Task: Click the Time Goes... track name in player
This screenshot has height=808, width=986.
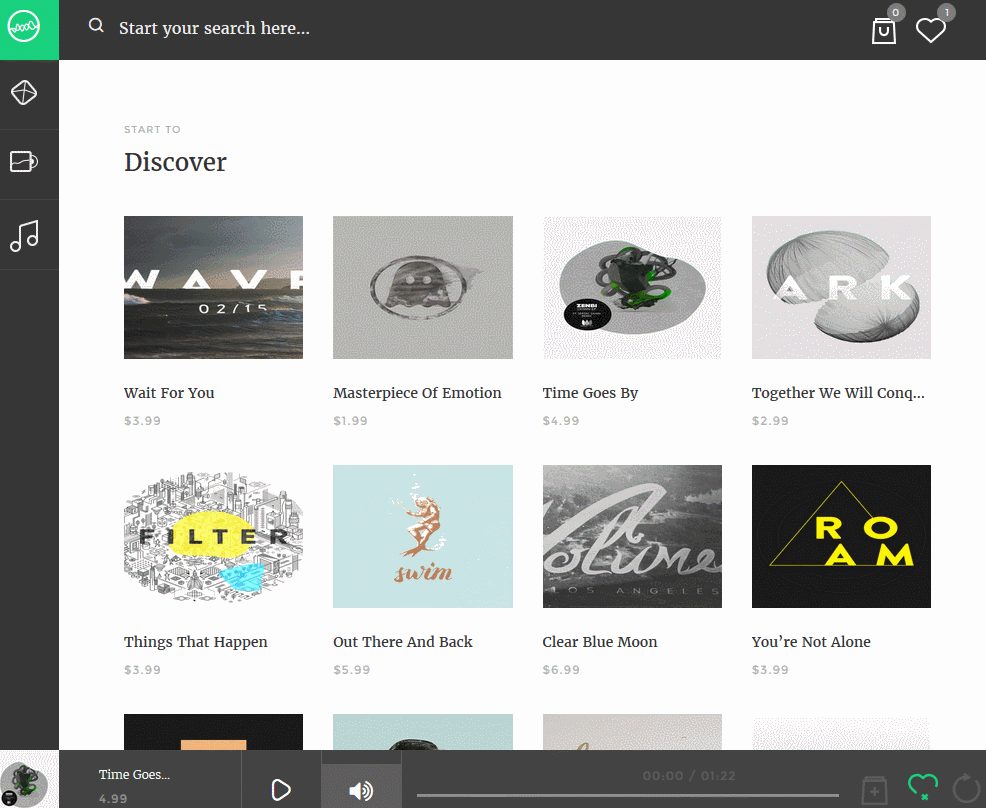Action: [x=135, y=775]
